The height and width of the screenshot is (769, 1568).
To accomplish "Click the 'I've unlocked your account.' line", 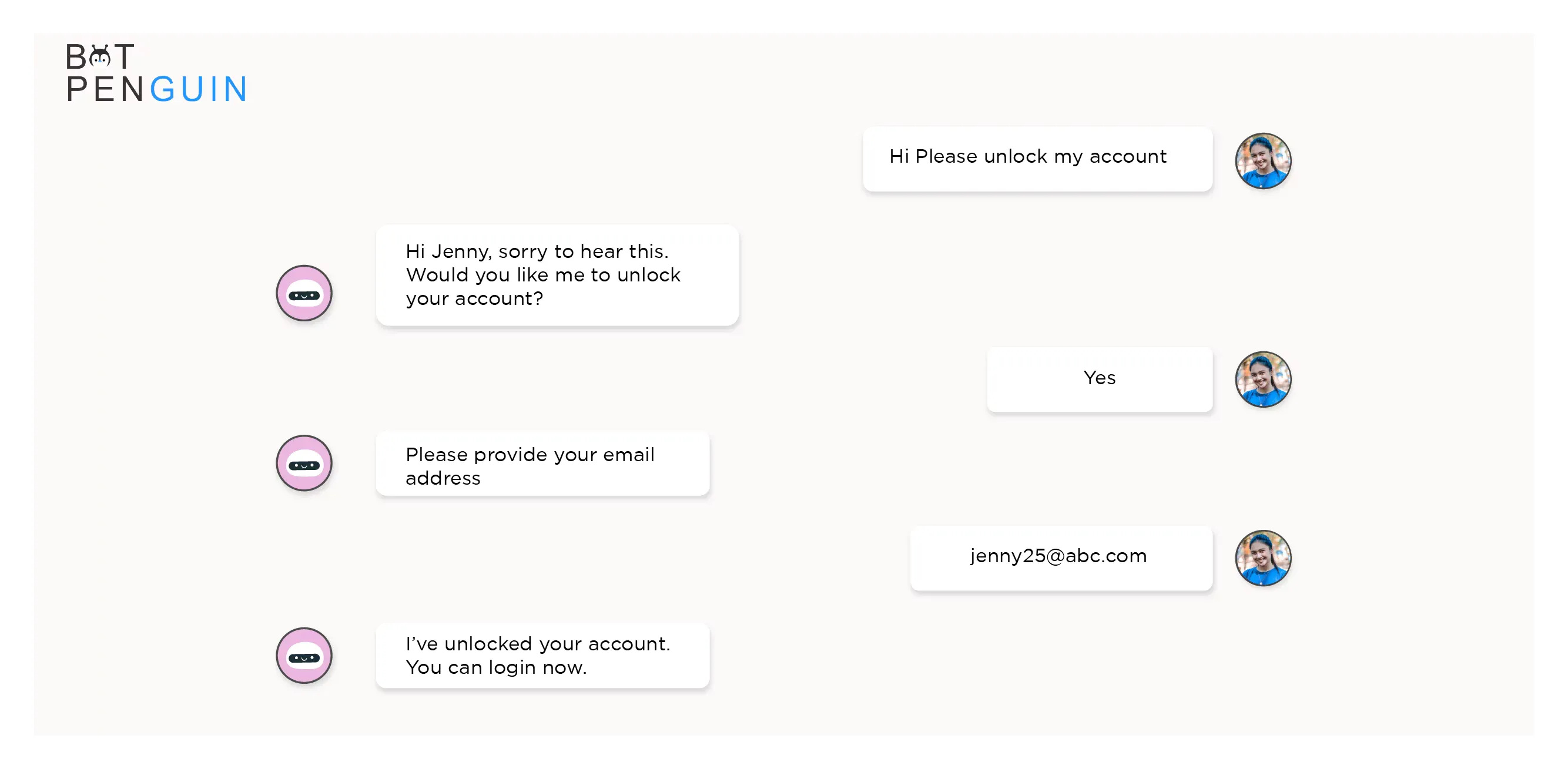I will [538, 644].
